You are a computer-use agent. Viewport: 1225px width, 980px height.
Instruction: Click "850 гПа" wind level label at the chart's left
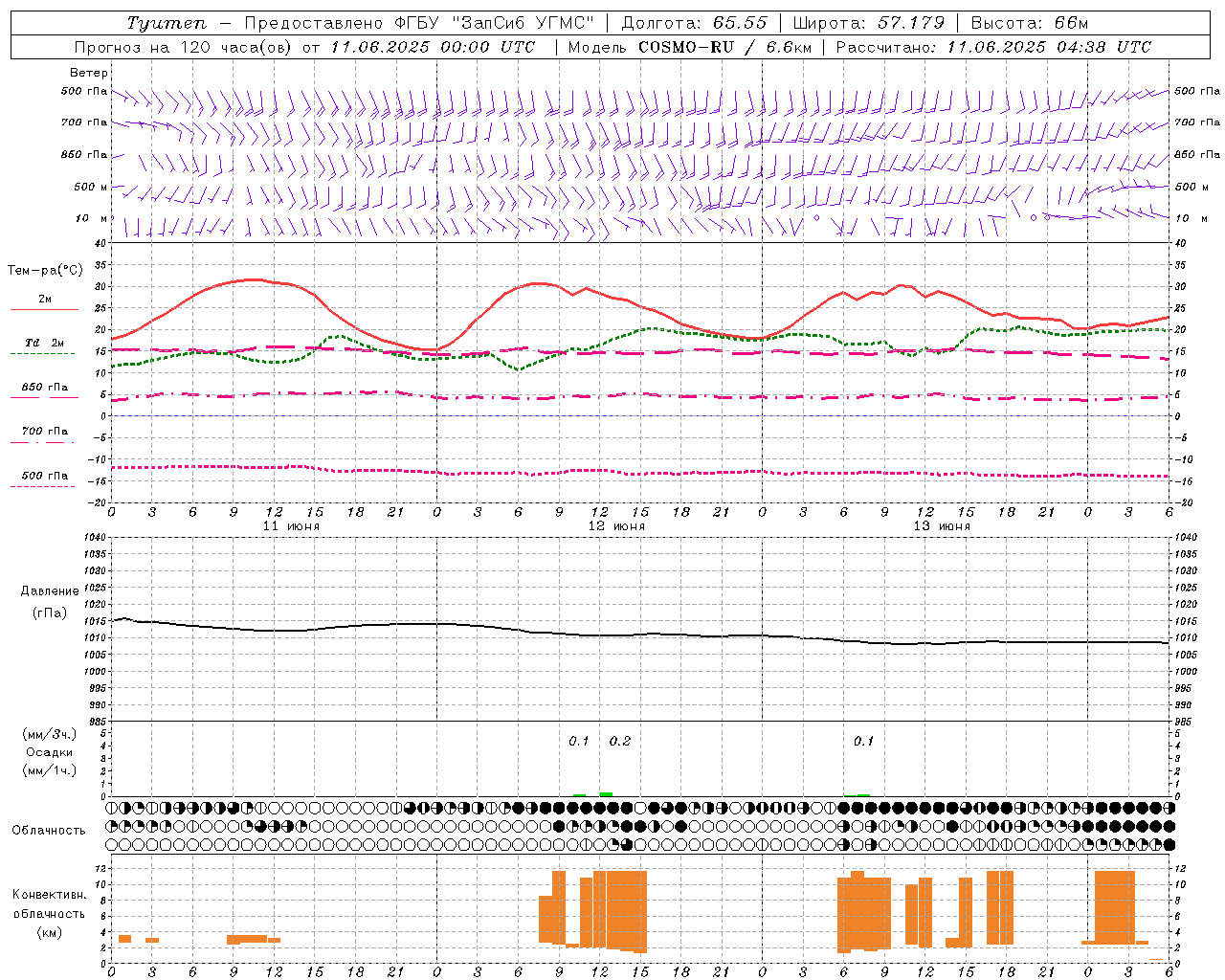[84, 154]
